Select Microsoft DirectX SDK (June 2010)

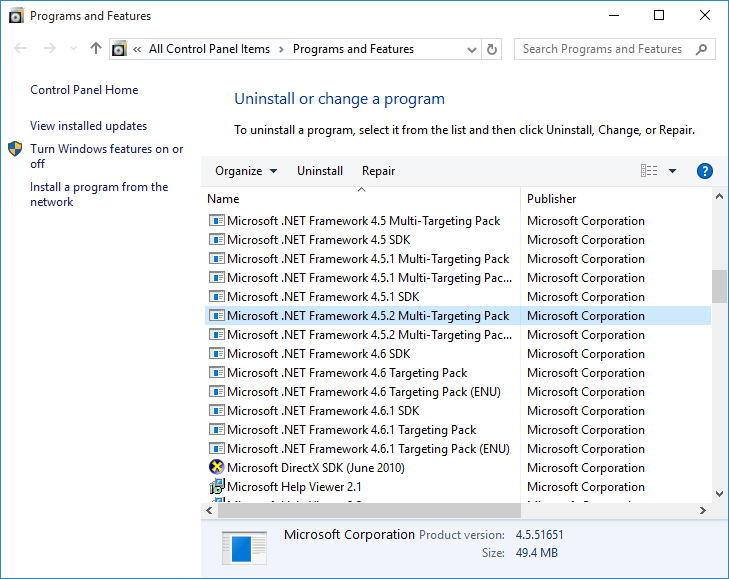[316, 468]
